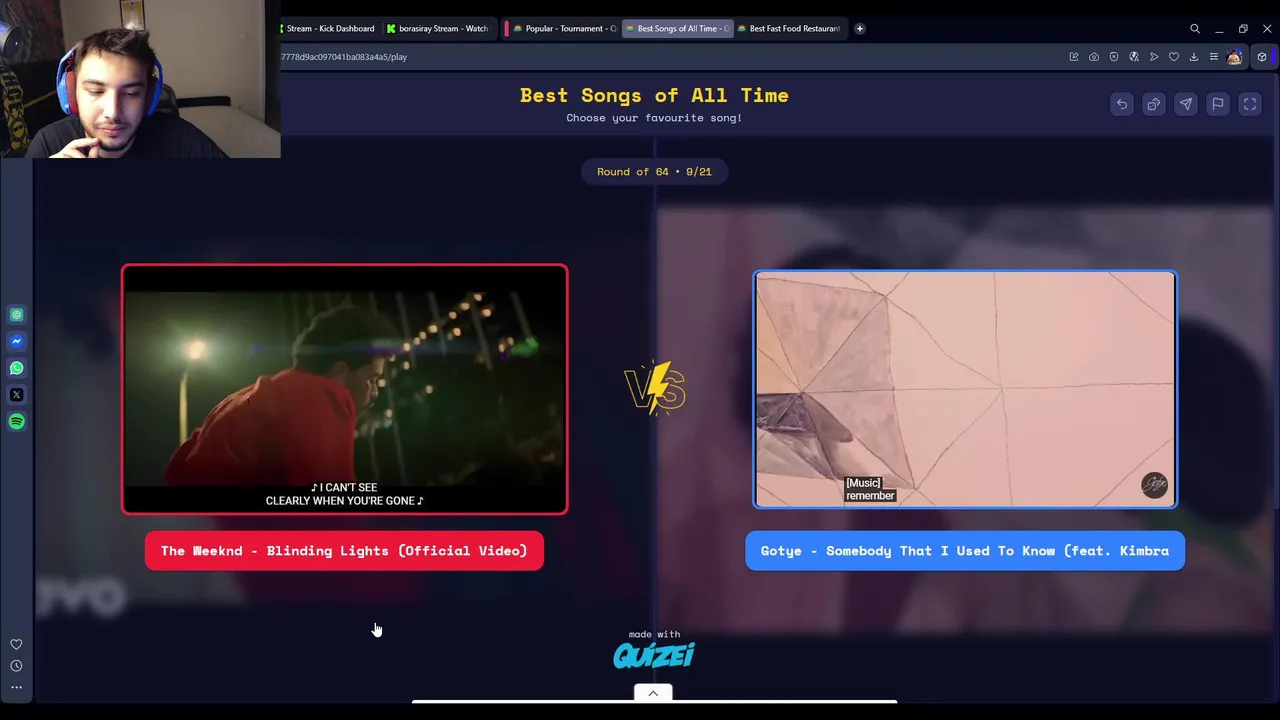
Task: Click the Quizei logo link
Action: [x=654, y=655]
